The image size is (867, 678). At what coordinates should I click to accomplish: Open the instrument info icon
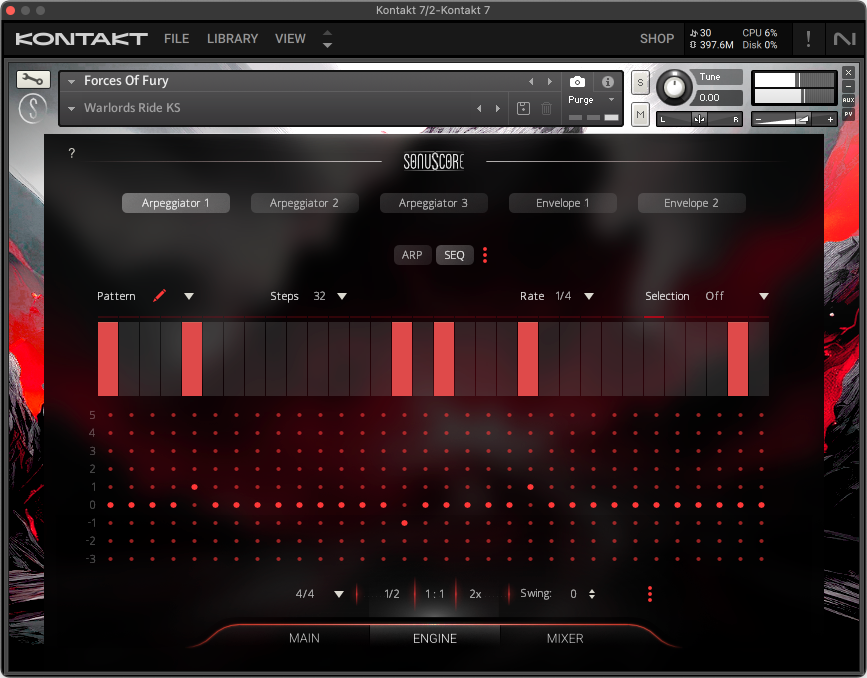pos(608,82)
